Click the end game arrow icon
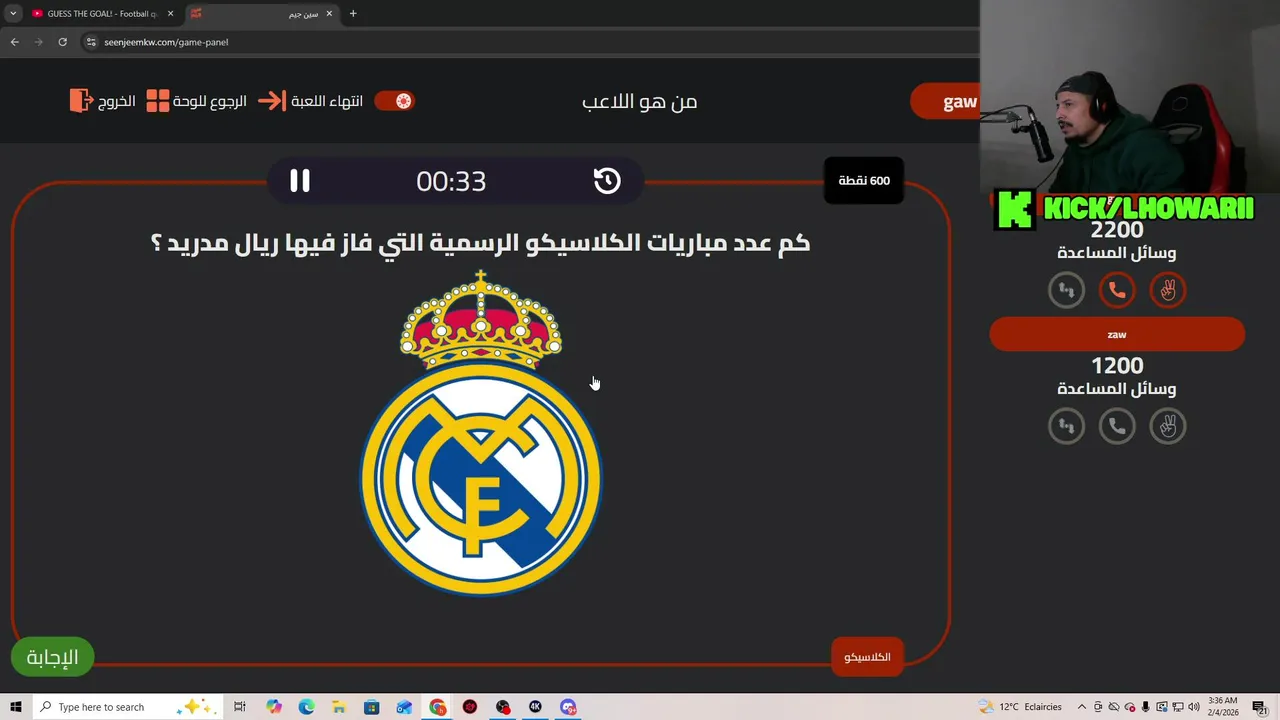 [x=272, y=101]
